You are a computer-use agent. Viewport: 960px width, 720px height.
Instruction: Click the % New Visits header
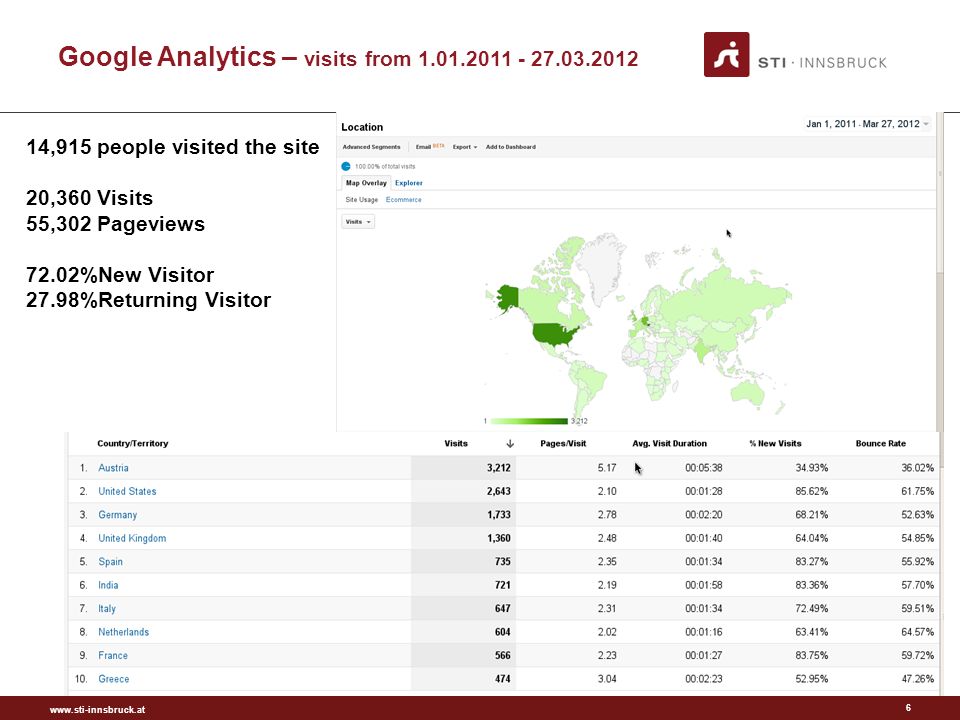pos(775,443)
